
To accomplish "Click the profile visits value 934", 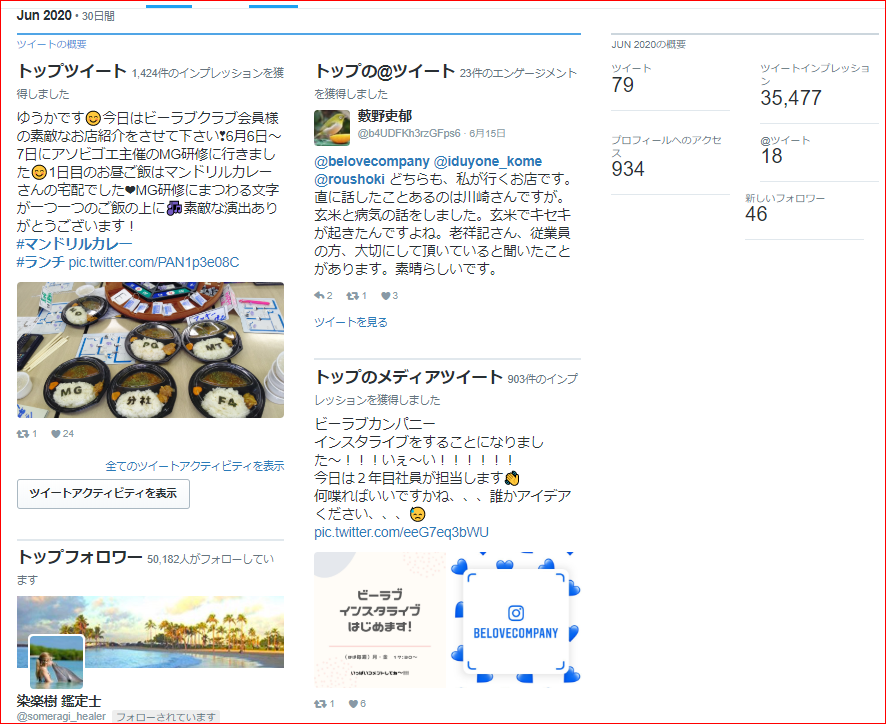I will 628,169.
